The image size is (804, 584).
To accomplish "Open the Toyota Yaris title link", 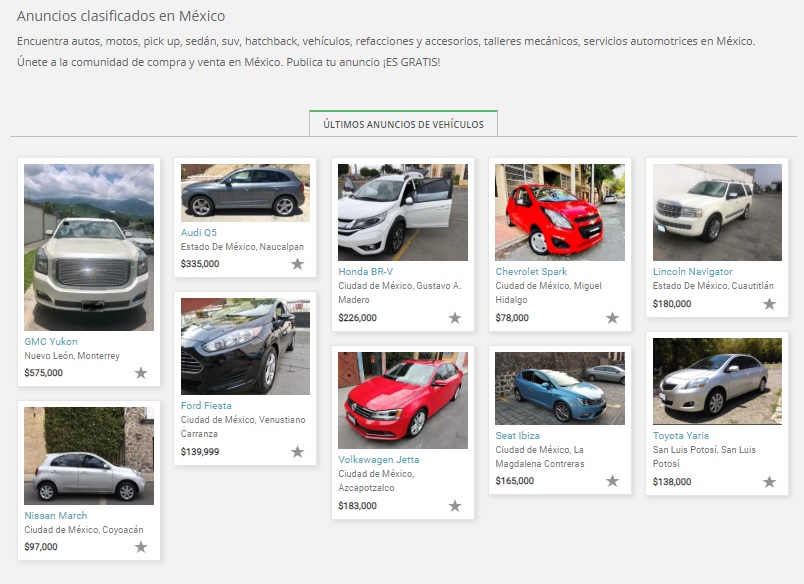I will (680, 435).
